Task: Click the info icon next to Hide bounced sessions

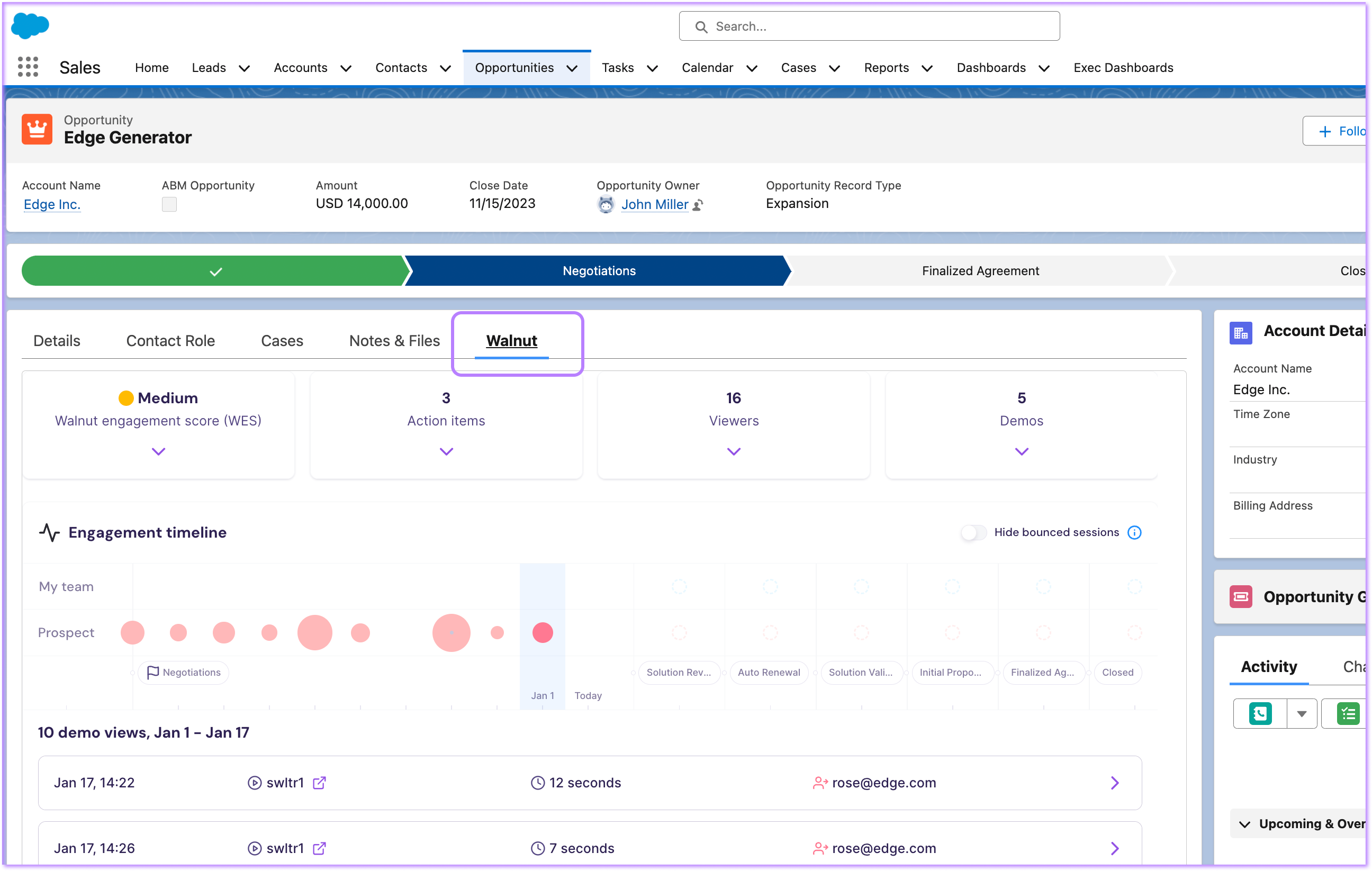Action: pos(1134,533)
